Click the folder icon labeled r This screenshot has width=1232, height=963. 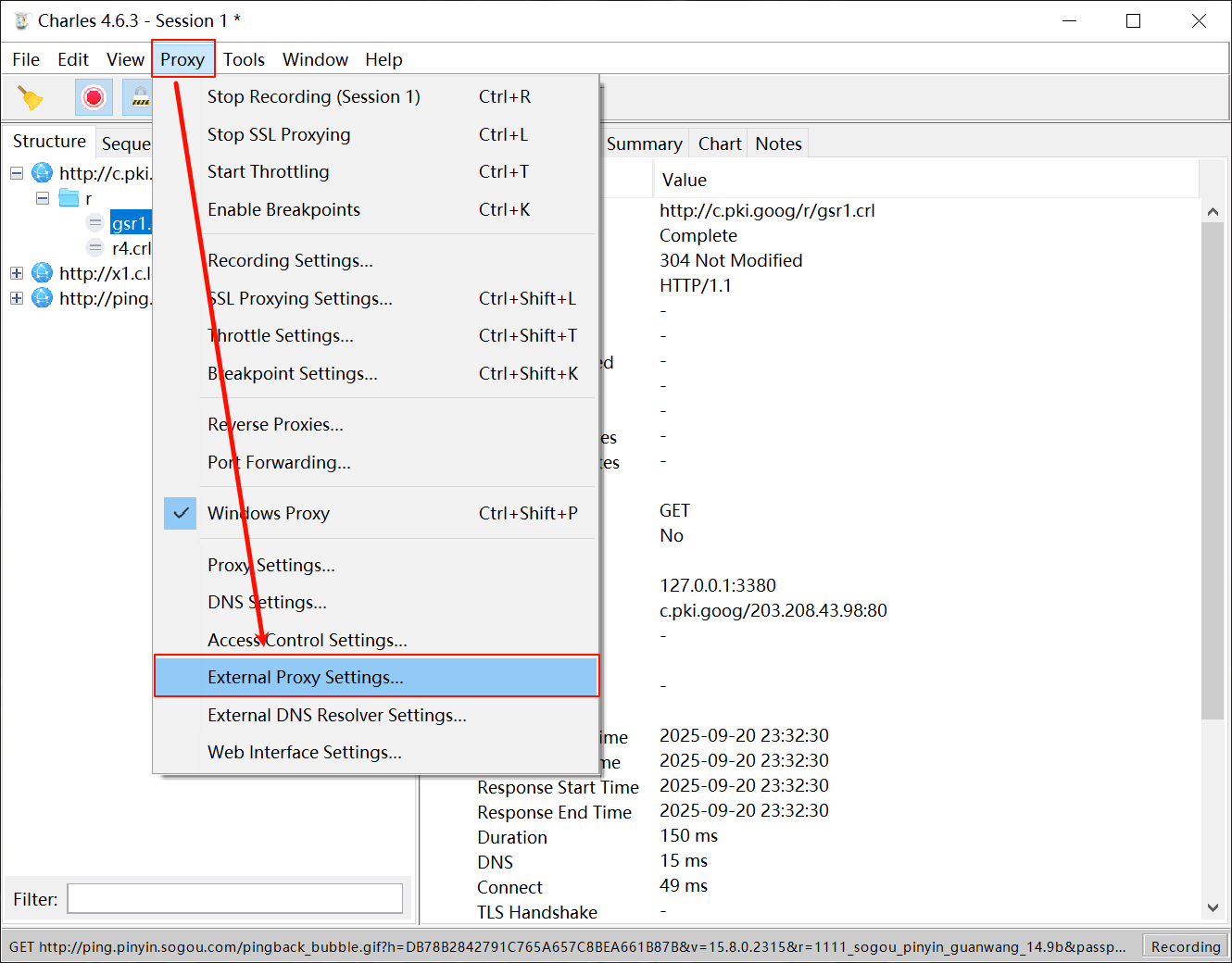click(69, 198)
